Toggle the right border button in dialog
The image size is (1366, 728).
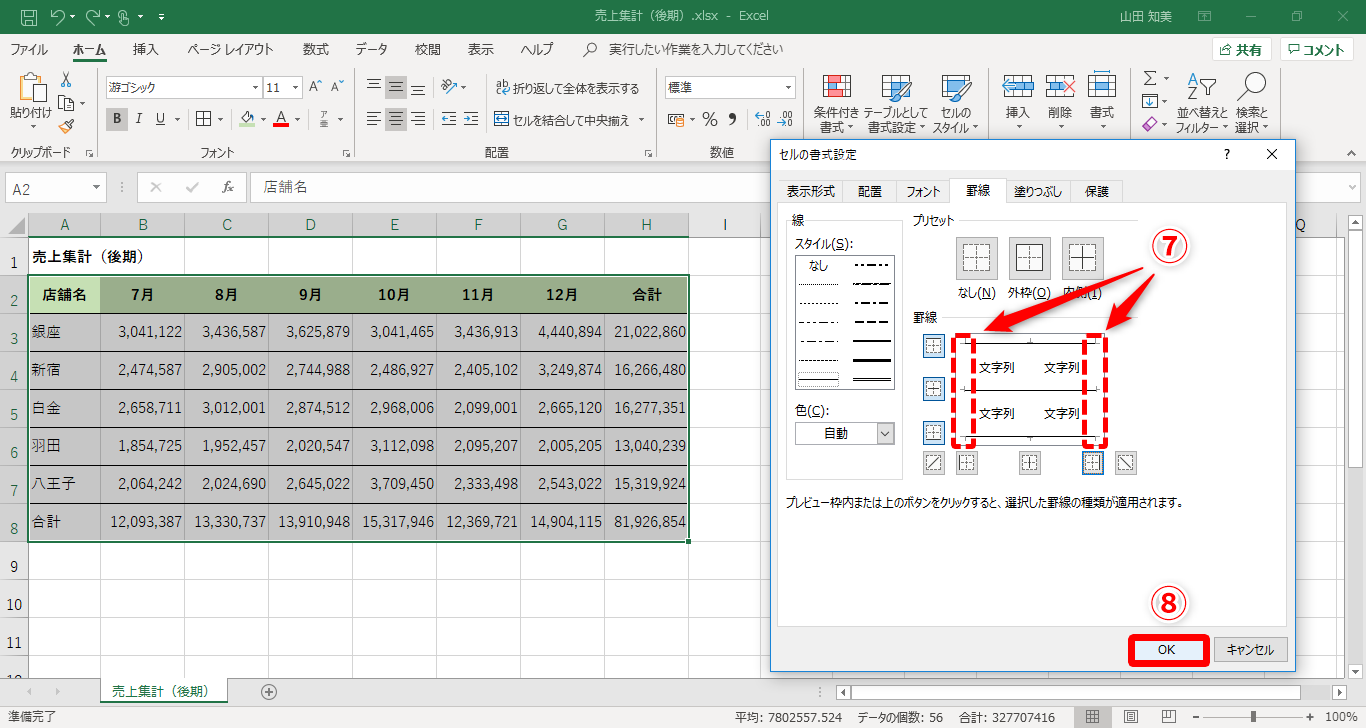1093,463
